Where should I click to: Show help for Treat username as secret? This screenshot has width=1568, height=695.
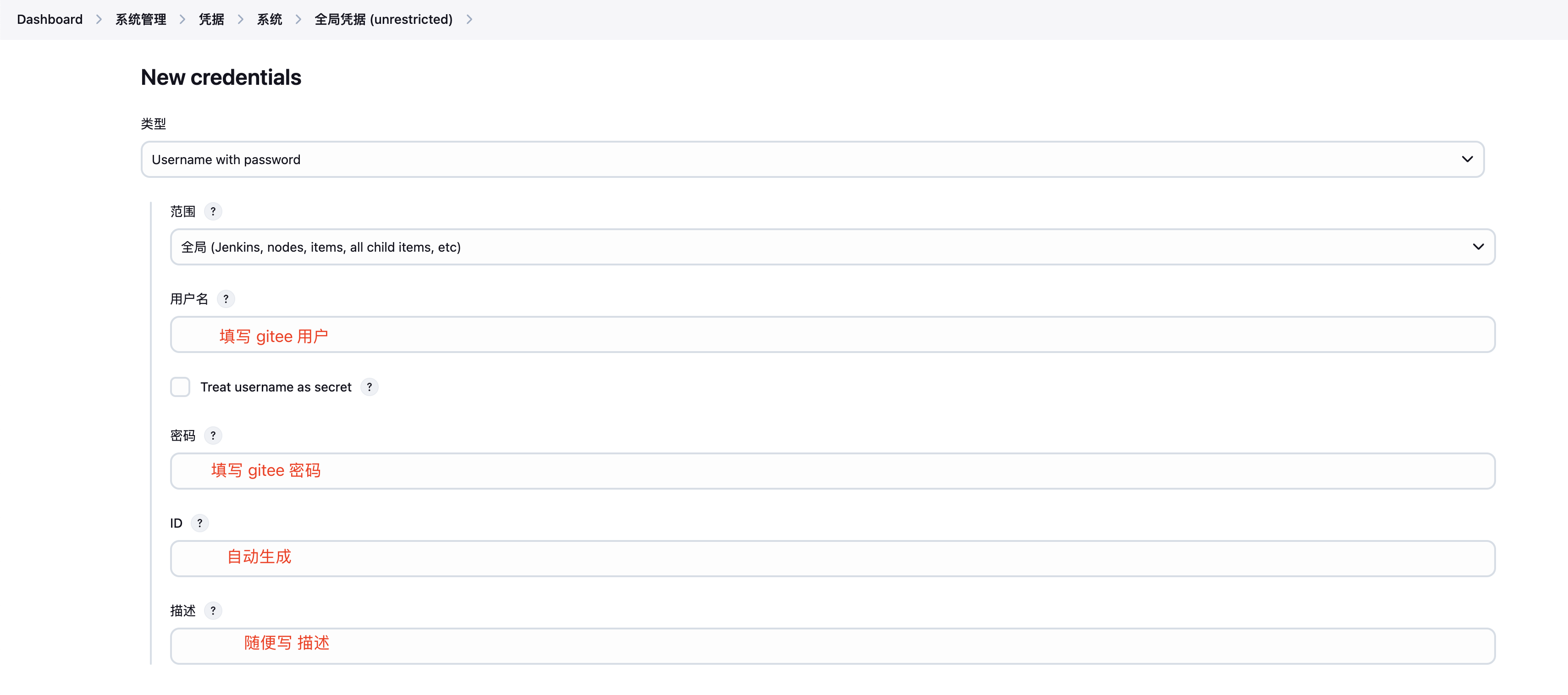pyautogui.click(x=370, y=387)
